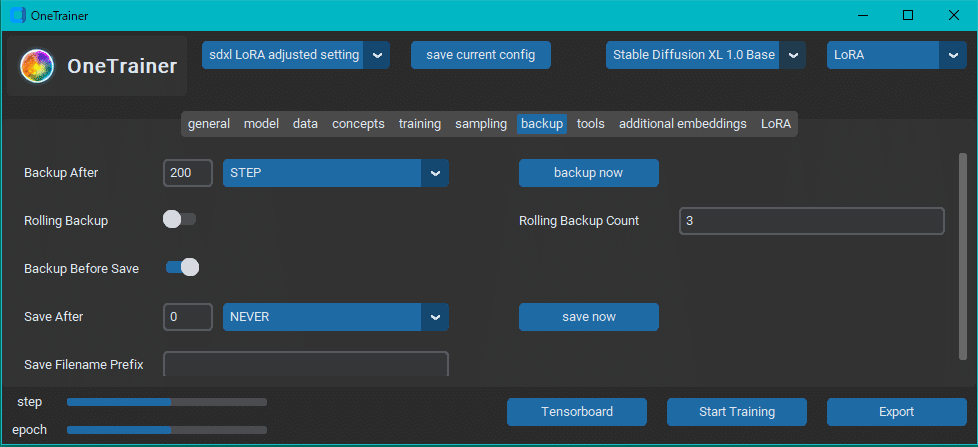Focus the Backup After value field
This screenshot has width=978, height=447.
pyautogui.click(x=188, y=173)
